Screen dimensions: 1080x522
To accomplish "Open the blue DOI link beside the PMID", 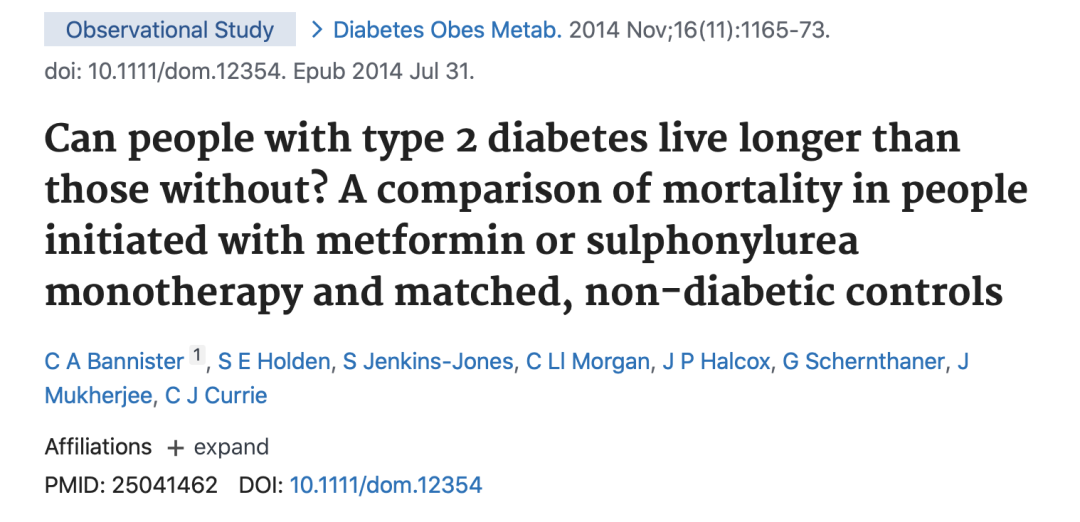I will 385,486.
